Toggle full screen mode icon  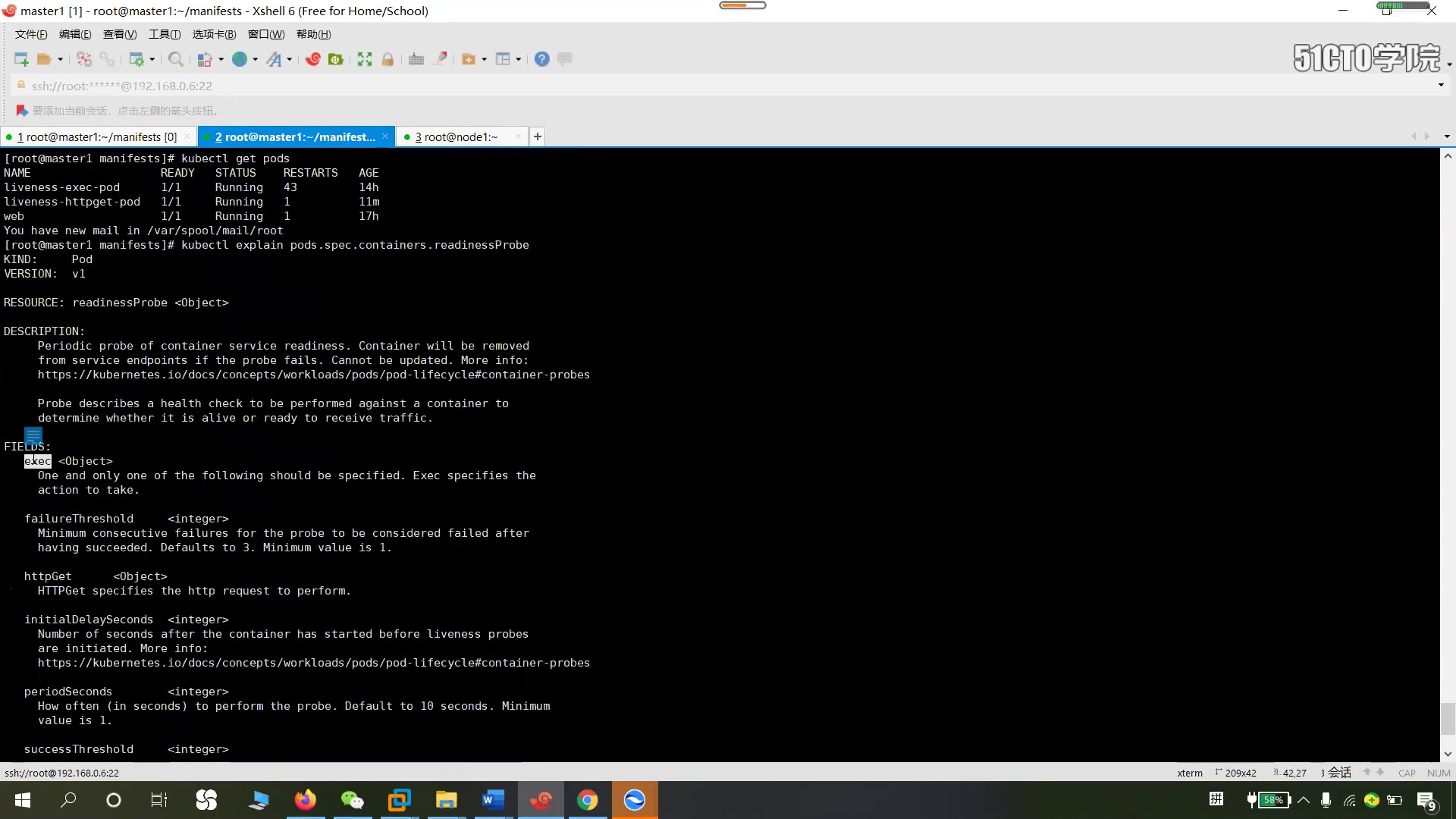click(365, 59)
